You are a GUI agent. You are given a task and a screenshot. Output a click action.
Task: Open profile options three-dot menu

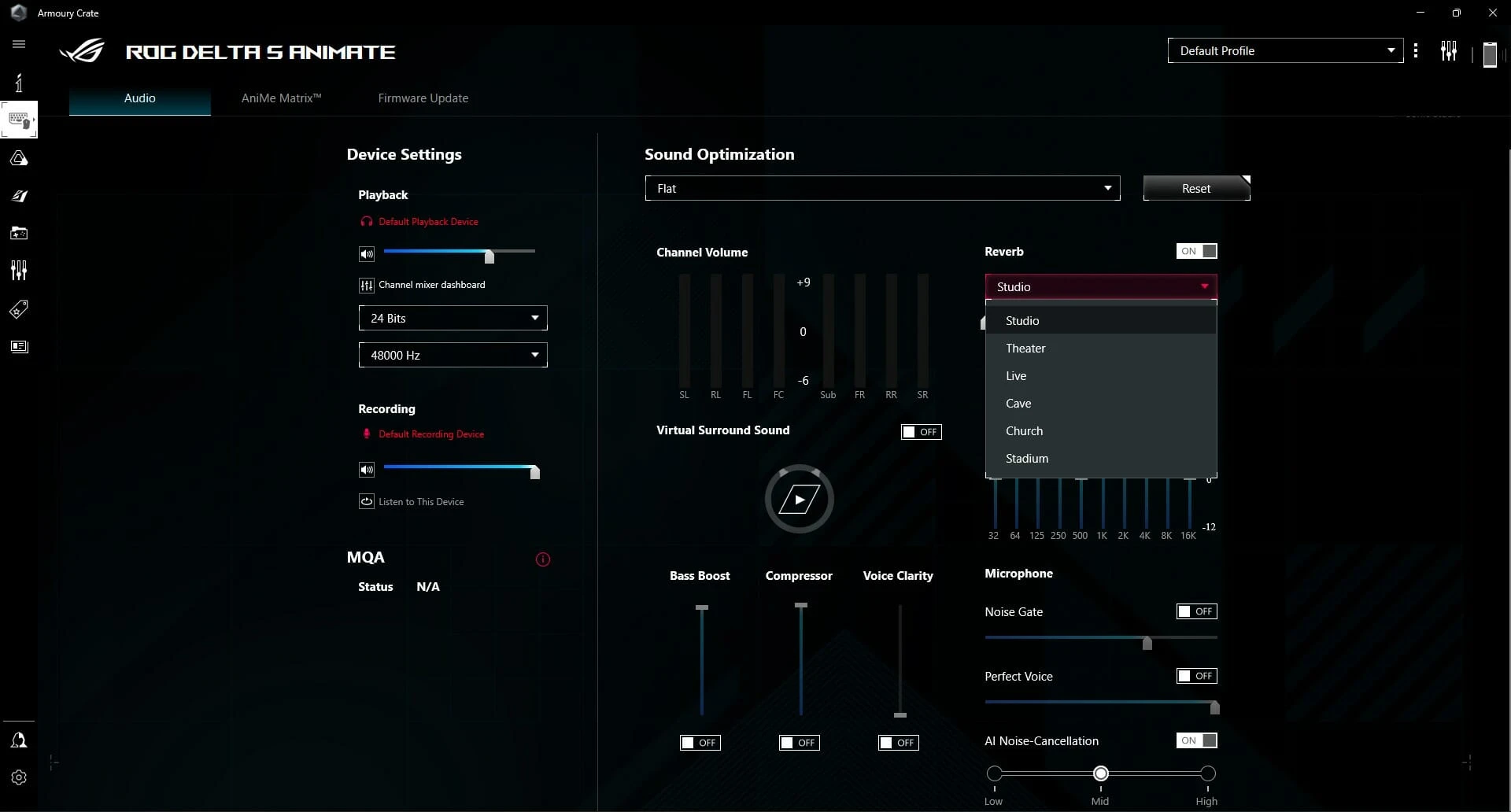[x=1416, y=51]
